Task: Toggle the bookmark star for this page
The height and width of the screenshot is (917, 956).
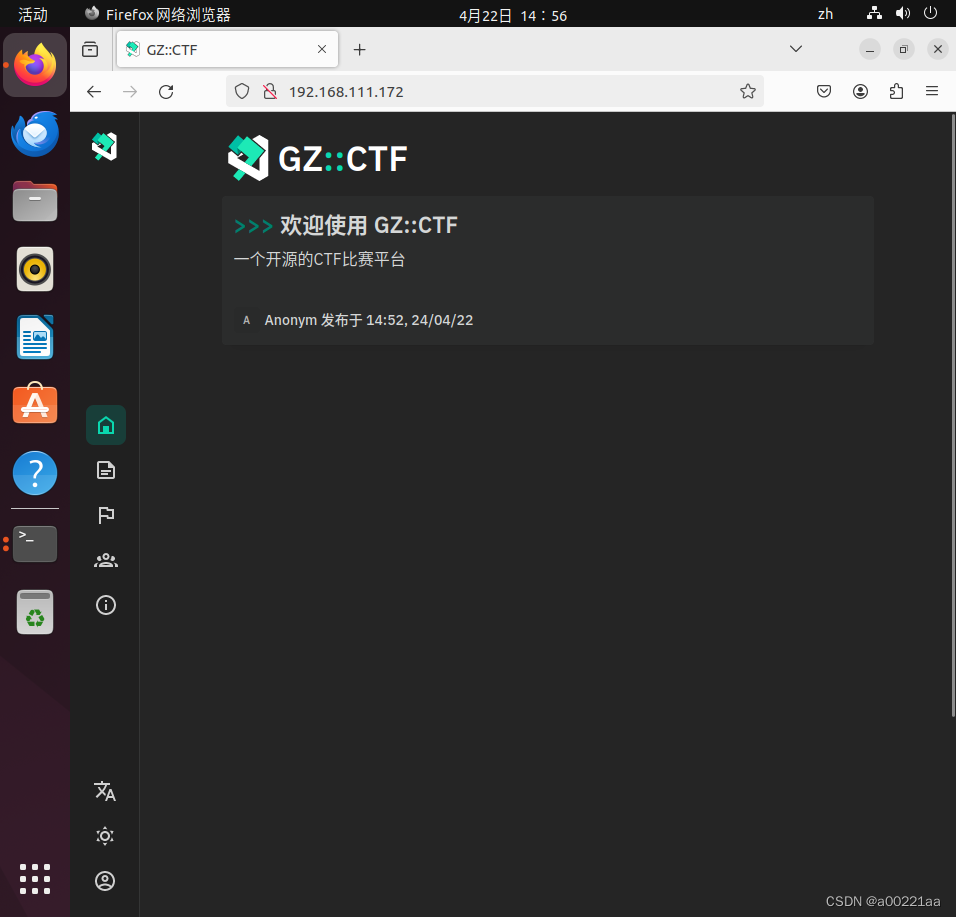Action: click(x=747, y=91)
